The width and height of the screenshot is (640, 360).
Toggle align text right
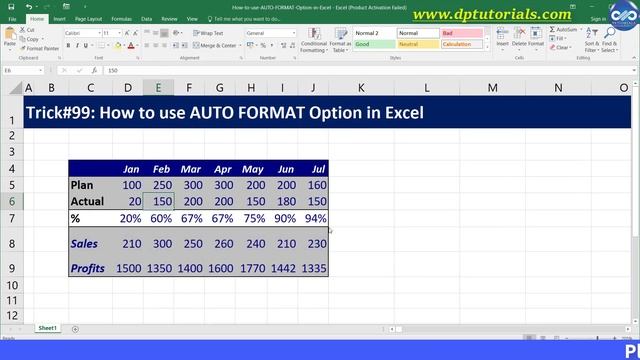pos(164,45)
